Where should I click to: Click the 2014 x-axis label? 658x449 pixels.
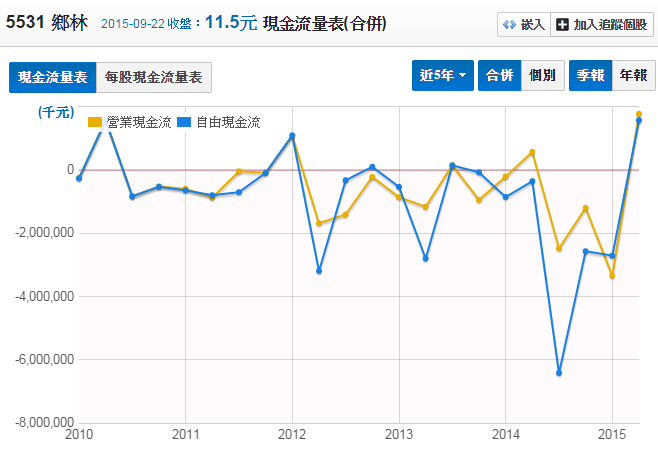[x=506, y=434]
